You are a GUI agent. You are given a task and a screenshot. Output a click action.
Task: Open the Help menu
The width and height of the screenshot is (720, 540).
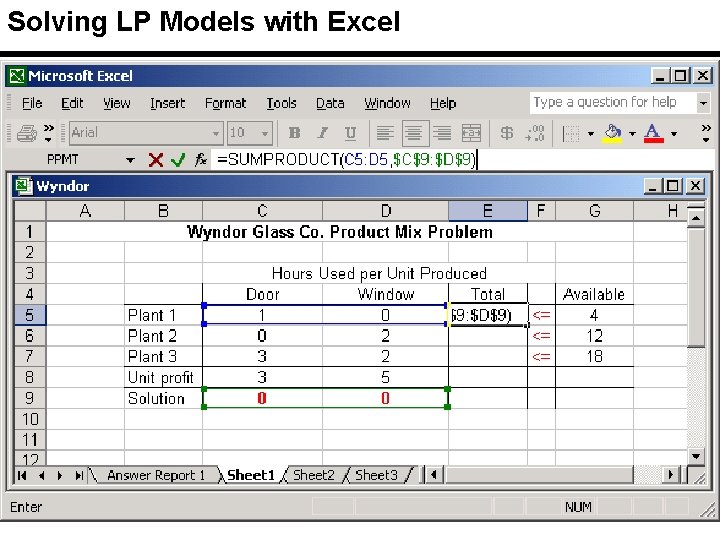coord(443,103)
